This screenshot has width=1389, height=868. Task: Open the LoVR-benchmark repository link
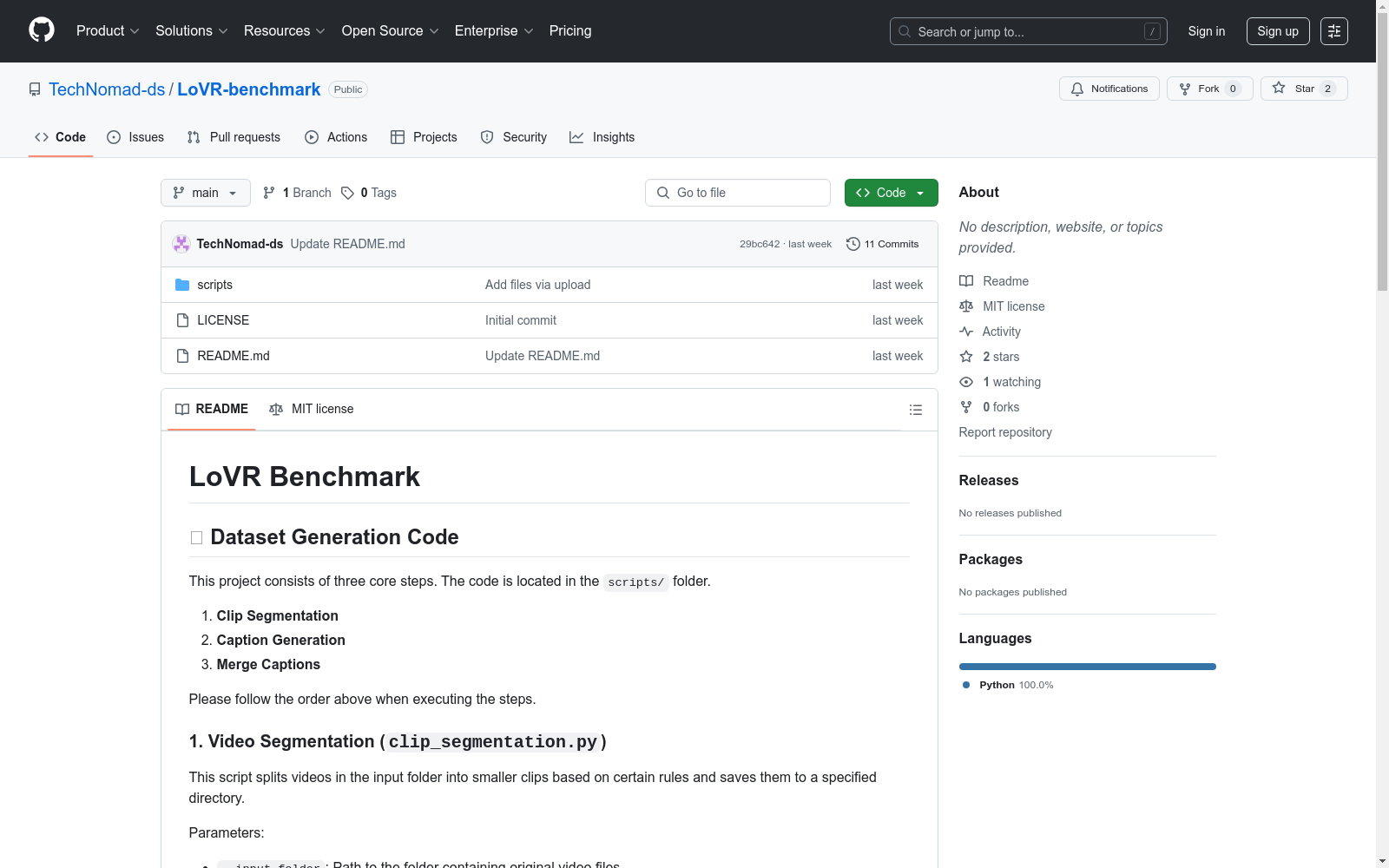click(249, 89)
